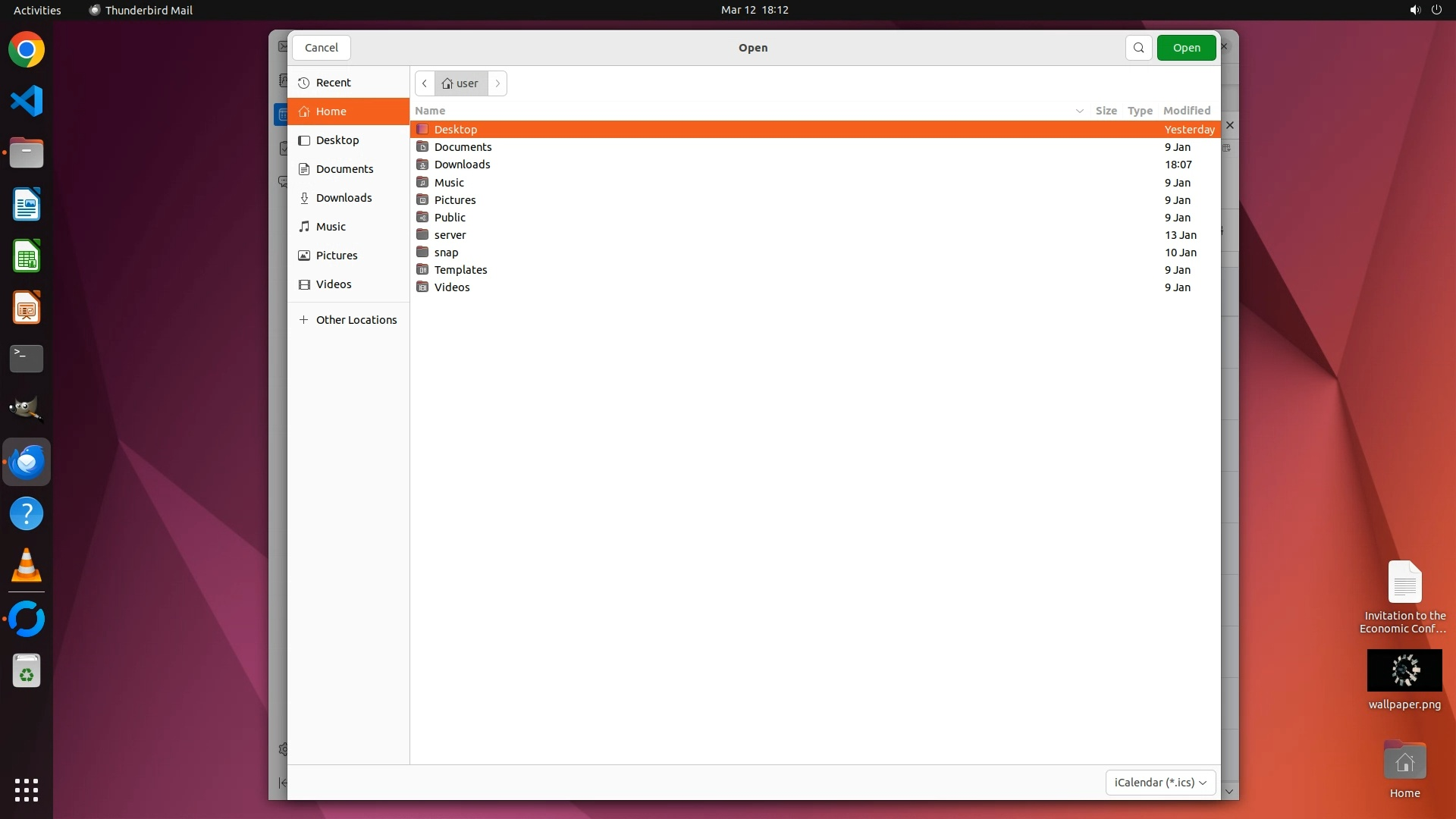This screenshot has height=819, width=1456.
Task: Click the Music note icon in the sidebar
Action: (304, 227)
